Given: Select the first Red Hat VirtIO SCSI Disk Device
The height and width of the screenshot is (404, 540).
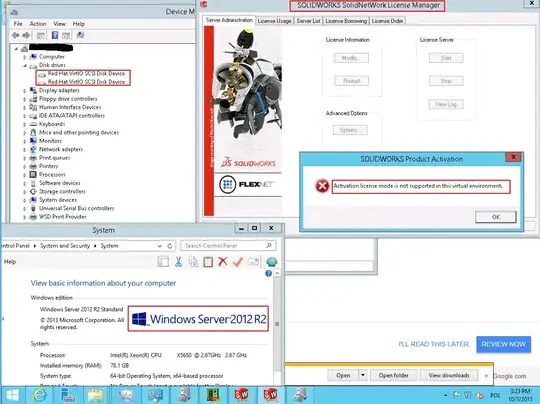Looking at the screenshot, I should (86, 74).
